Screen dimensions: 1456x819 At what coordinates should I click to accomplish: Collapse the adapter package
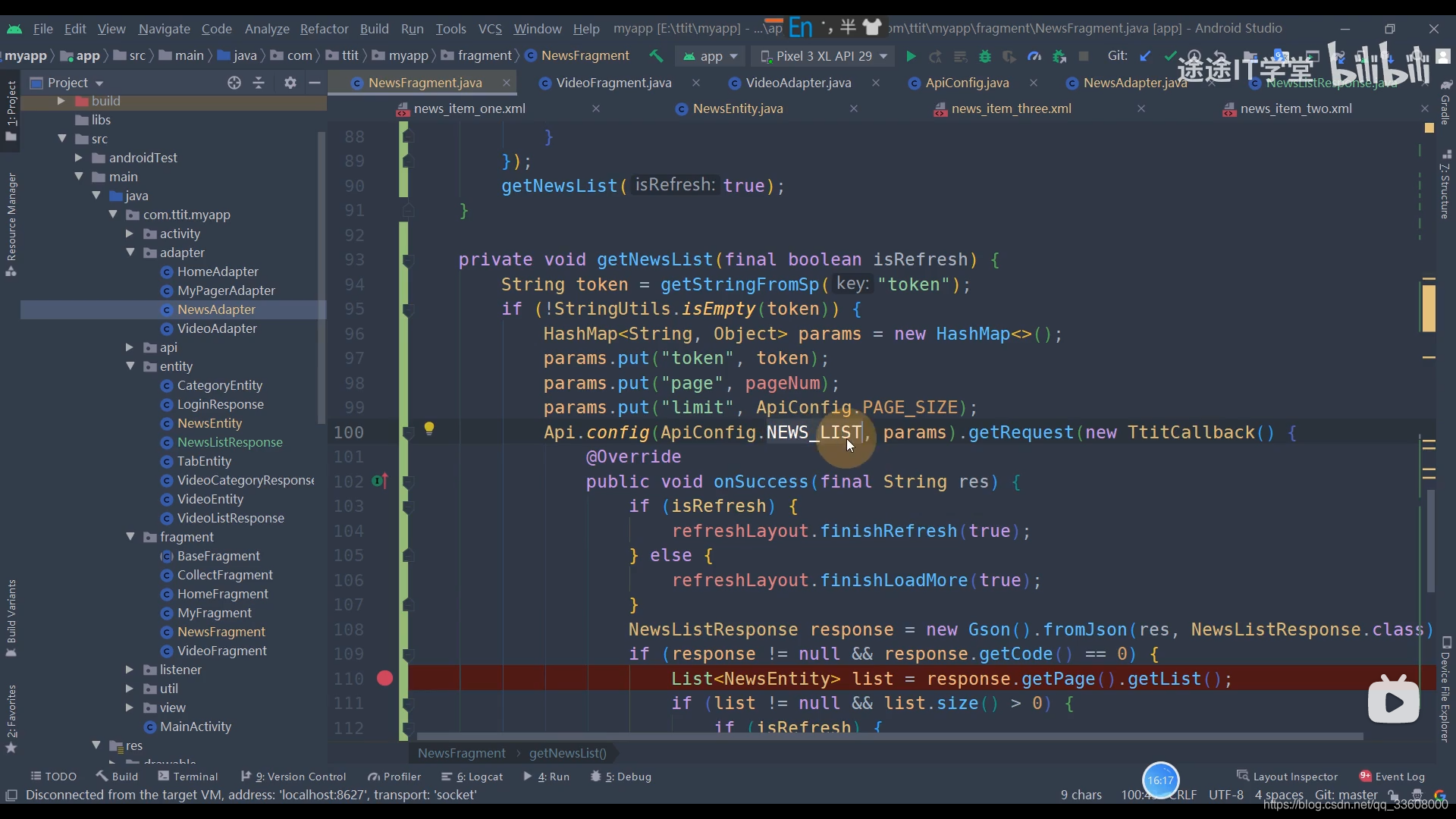click(x=130, y=253)
